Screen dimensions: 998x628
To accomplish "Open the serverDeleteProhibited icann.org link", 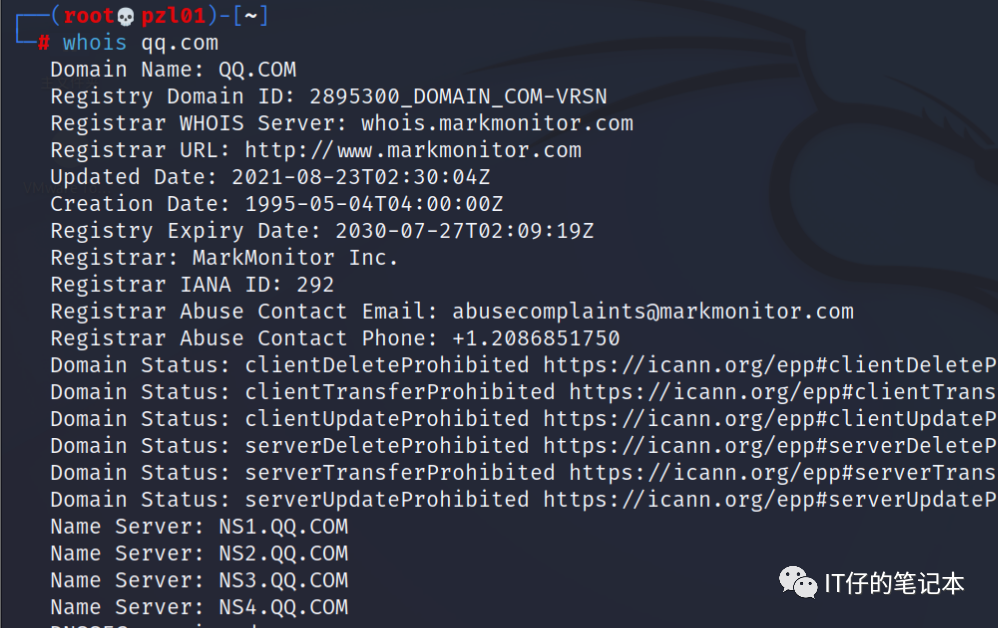I will pyautogui.click(x=770, y=446).
